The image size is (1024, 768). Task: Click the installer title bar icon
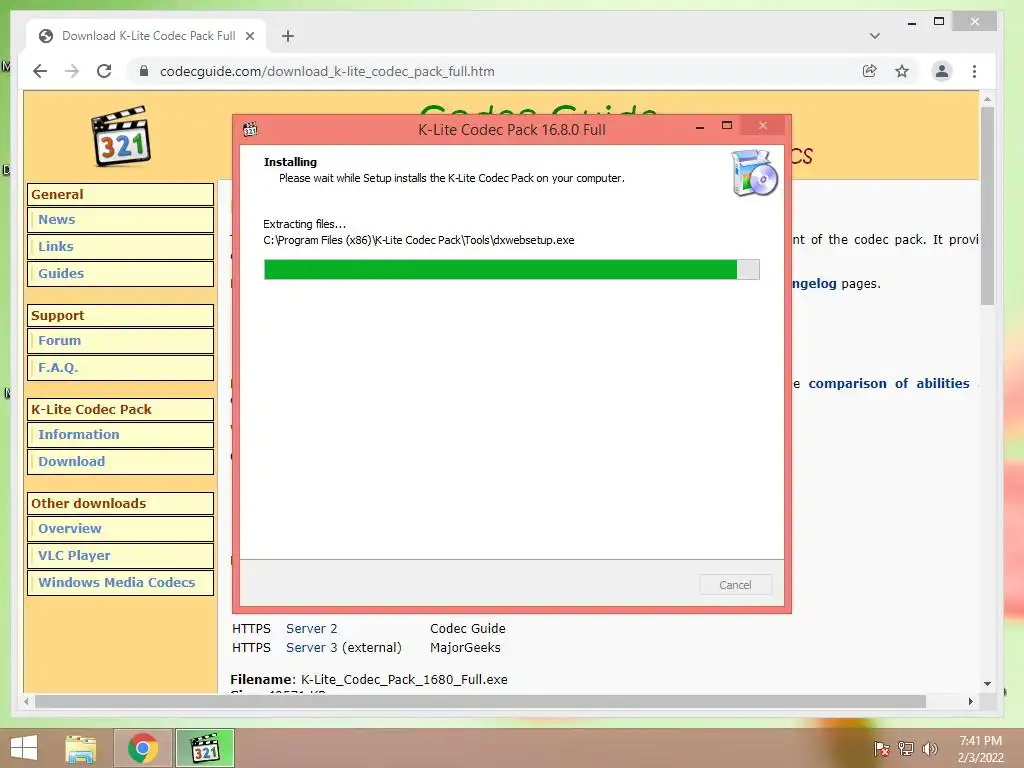(x=250, y=129)
